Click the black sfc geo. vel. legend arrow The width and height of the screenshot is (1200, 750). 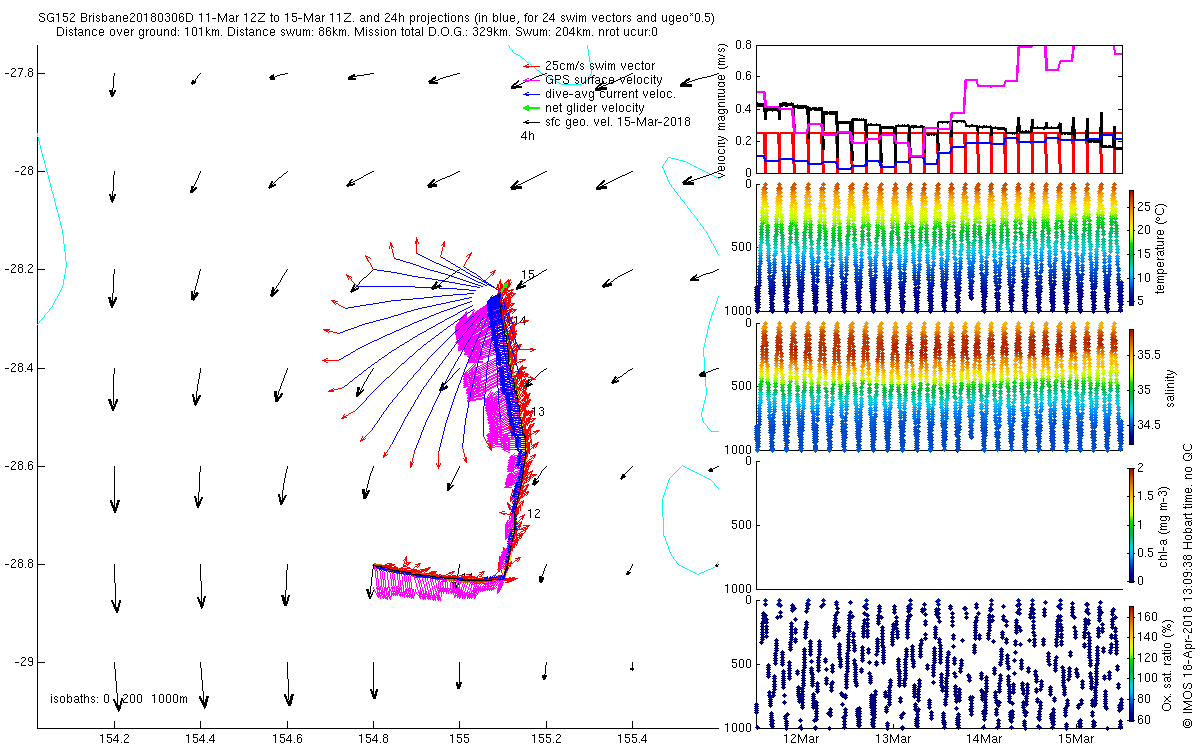(x=532, y=121)
